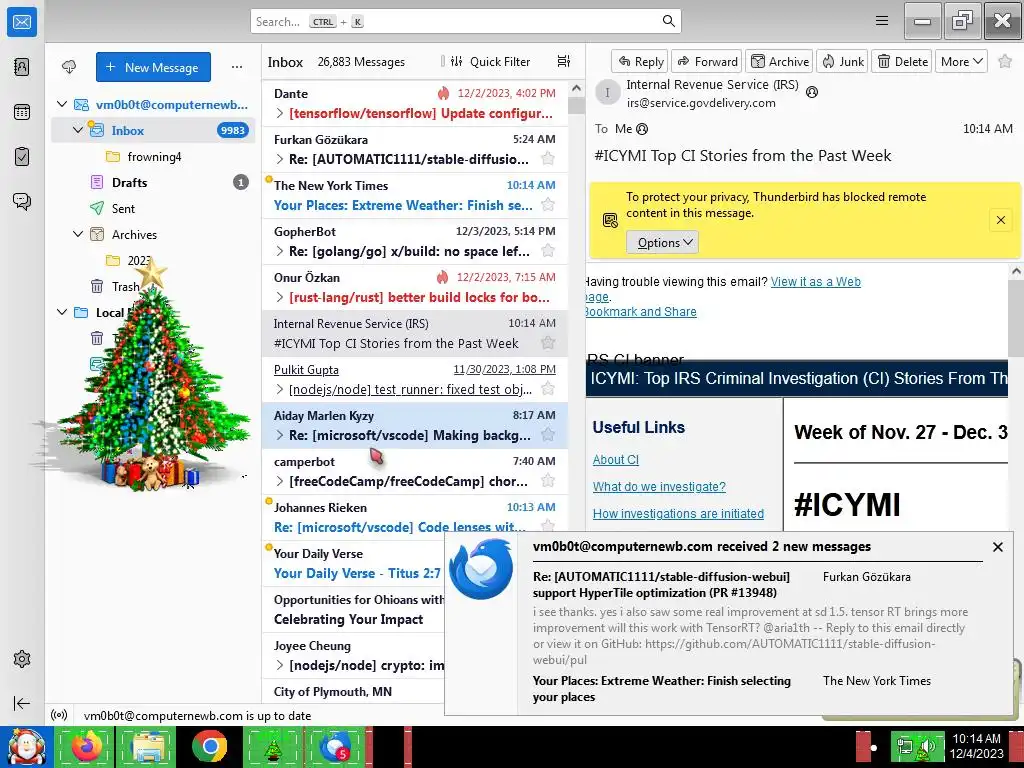
Task: Open message list display options
Action: [x=564, y=61]
